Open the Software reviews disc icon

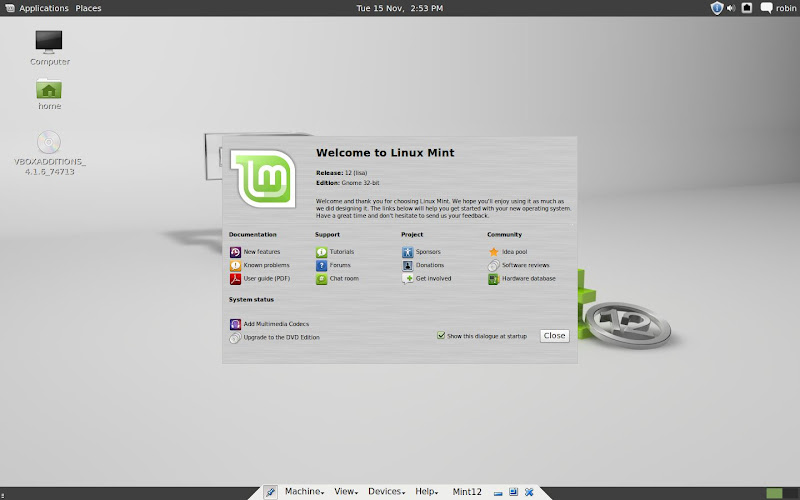tap(493, 265)
